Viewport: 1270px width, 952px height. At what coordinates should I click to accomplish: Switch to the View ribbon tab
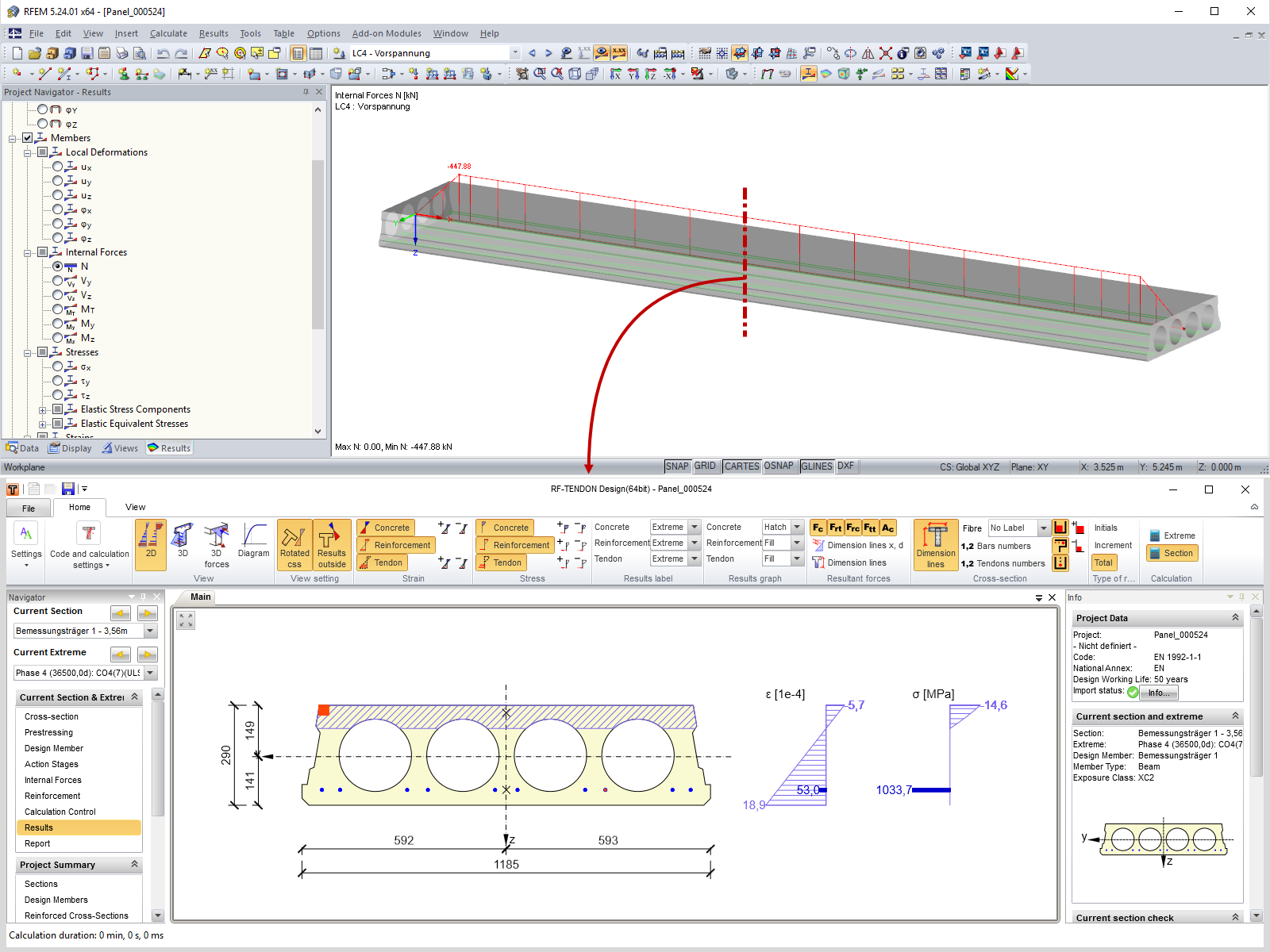click(136, 507)
